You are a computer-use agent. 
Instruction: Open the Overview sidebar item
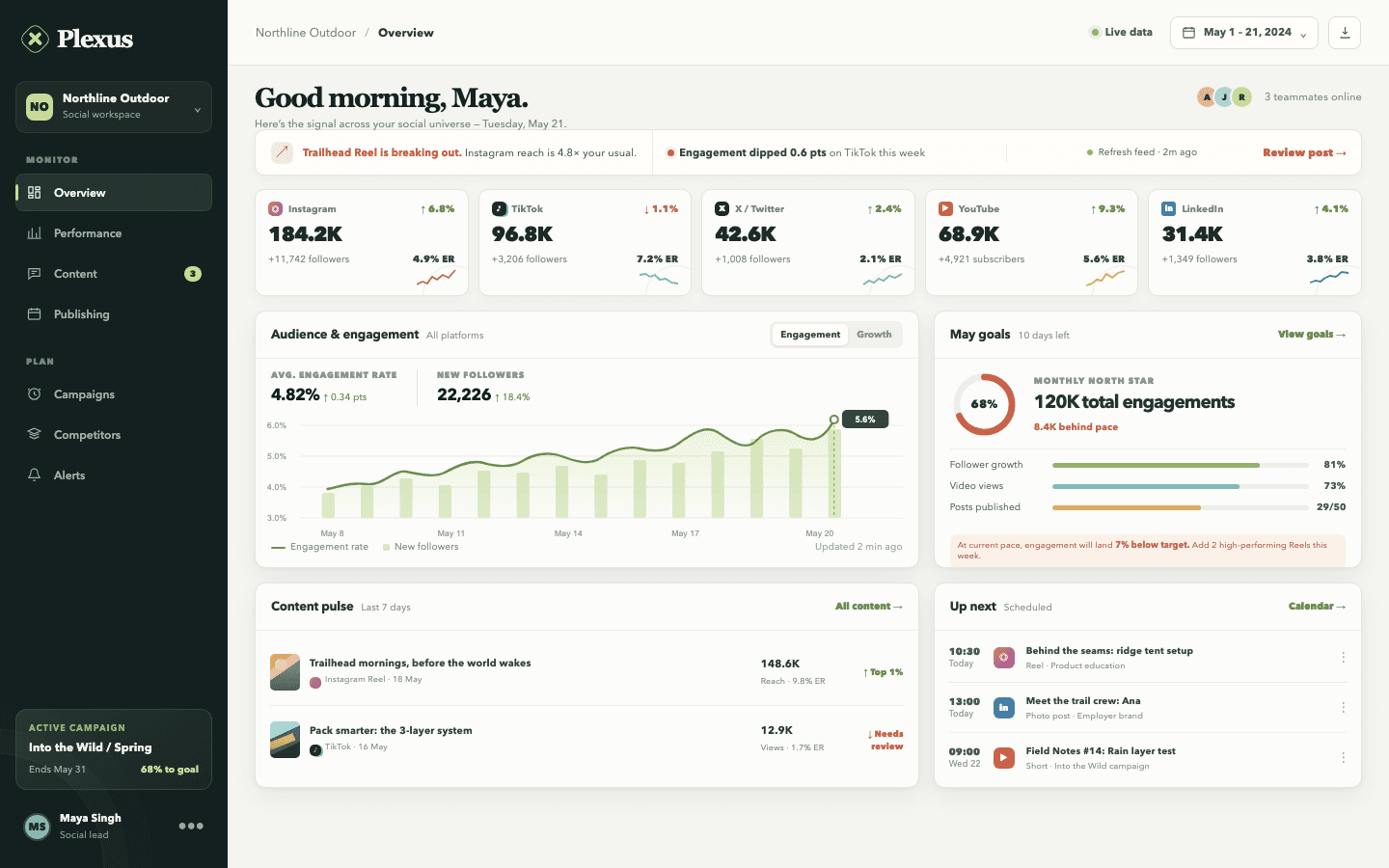[x=114, y=193]
